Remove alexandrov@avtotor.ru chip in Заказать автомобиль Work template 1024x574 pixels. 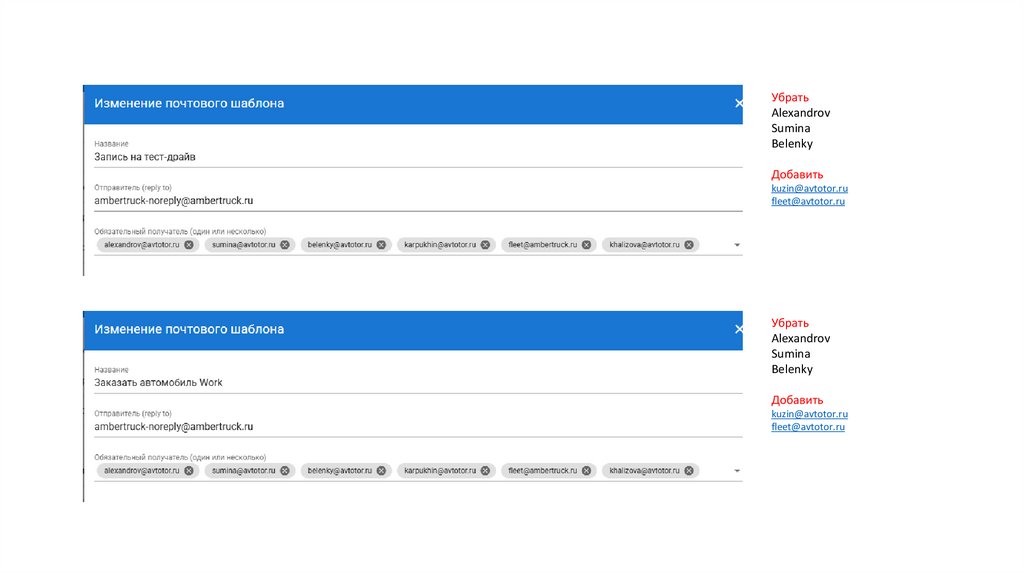tap(189, 471)
